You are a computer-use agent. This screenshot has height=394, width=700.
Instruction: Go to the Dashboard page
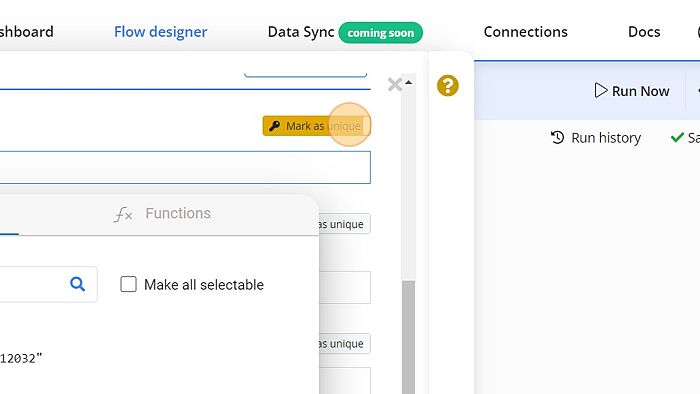point(27,32)
